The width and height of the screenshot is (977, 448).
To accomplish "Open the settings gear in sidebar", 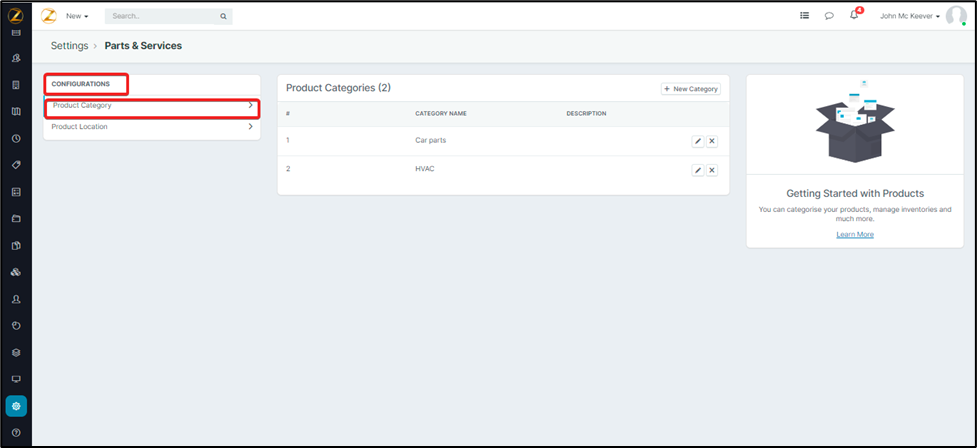I will (x=16, y=406).
